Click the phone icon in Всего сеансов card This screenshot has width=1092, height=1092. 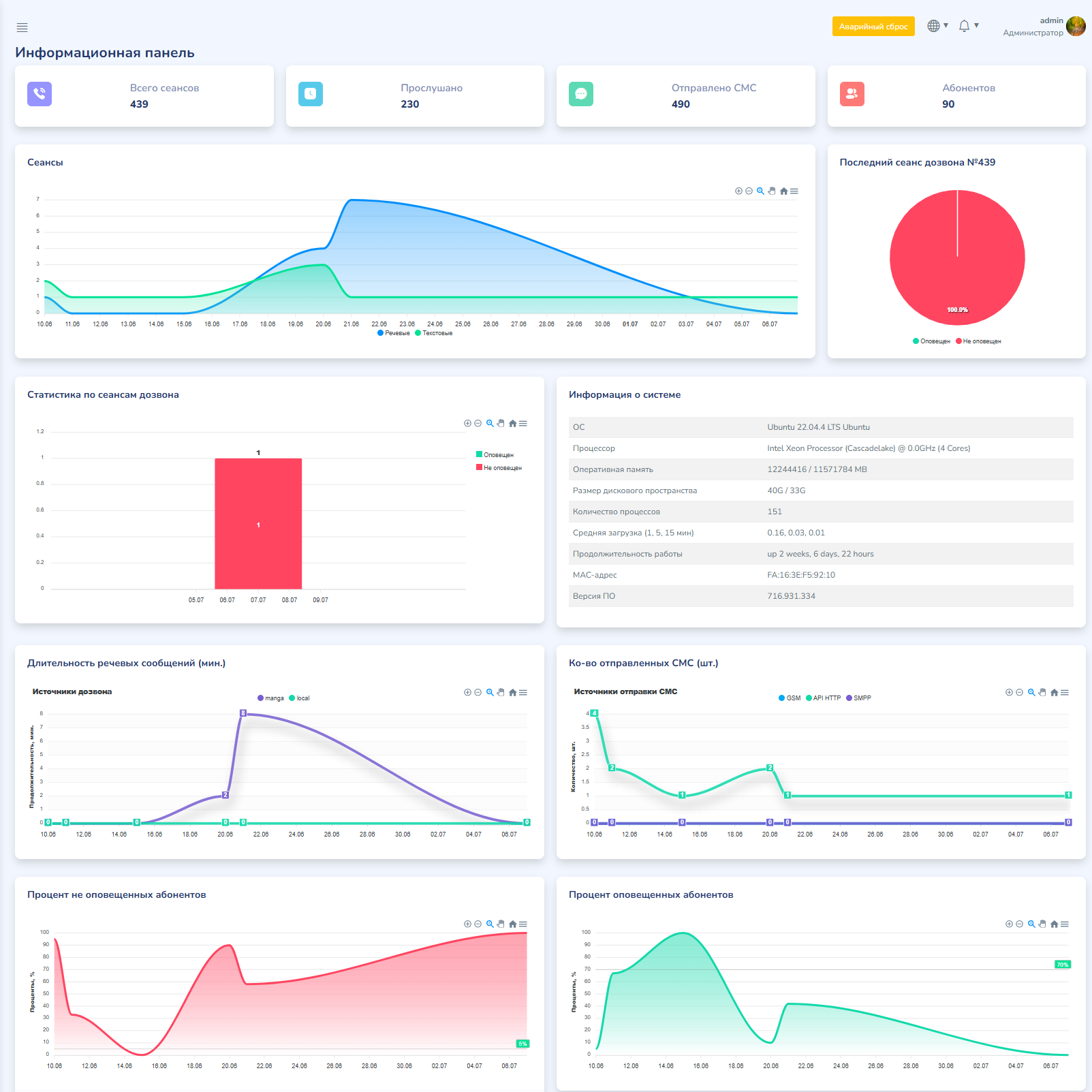point(40,94)
